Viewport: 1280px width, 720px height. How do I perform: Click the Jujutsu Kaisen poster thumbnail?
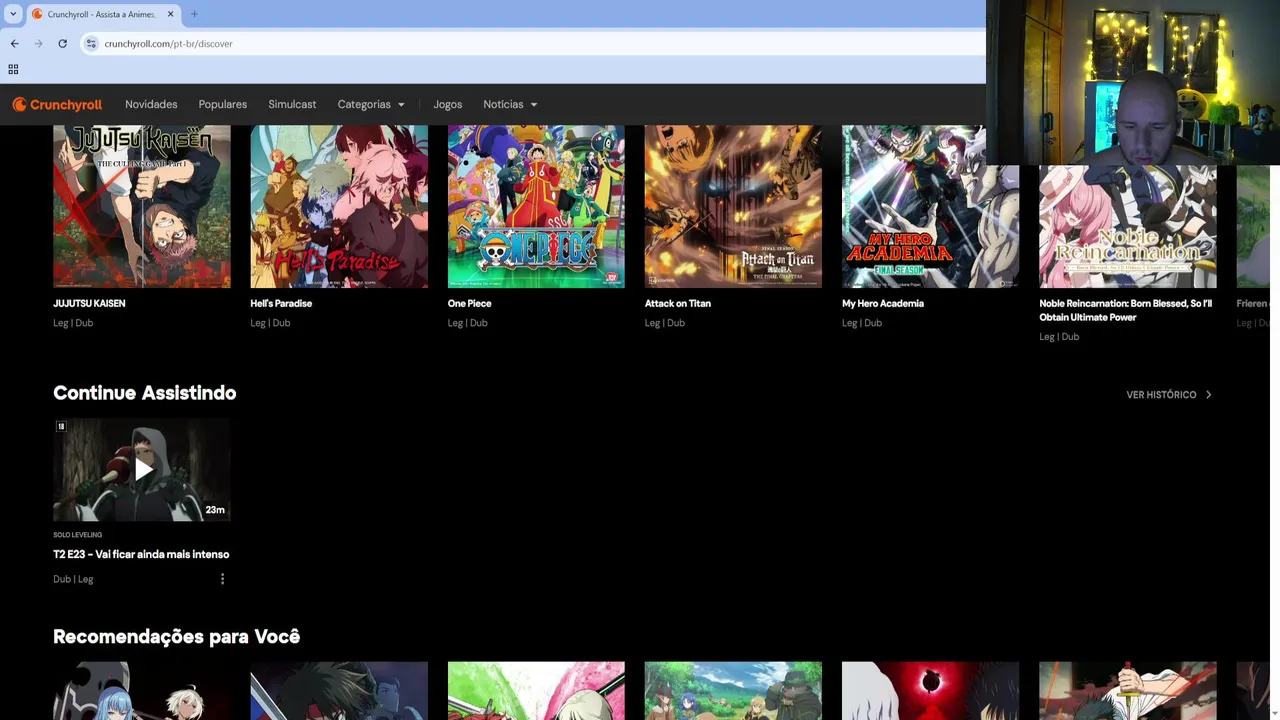tap(141, 206)
